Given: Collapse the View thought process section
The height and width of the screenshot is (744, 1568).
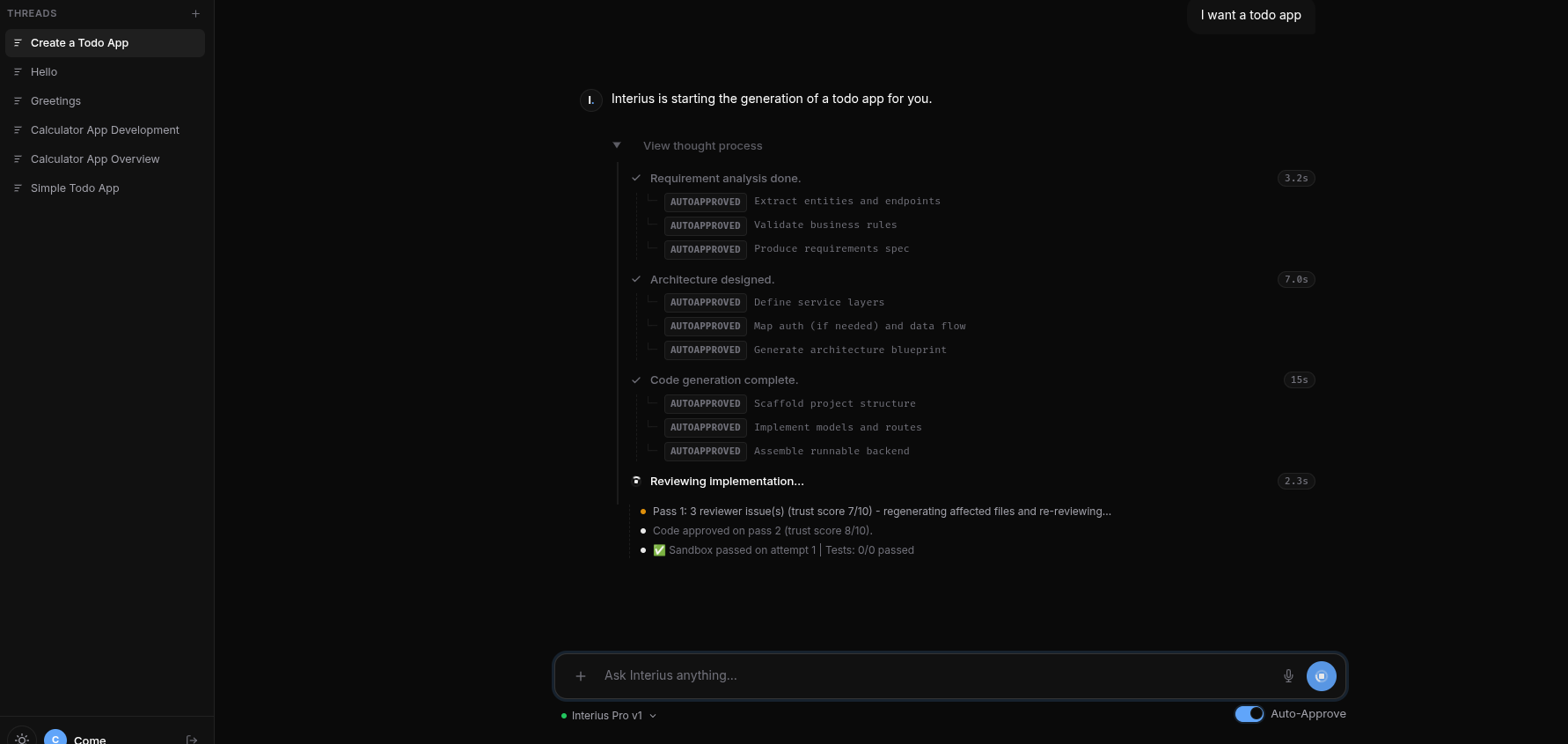Looking at the screenshot, I should [x=617, y=144].
